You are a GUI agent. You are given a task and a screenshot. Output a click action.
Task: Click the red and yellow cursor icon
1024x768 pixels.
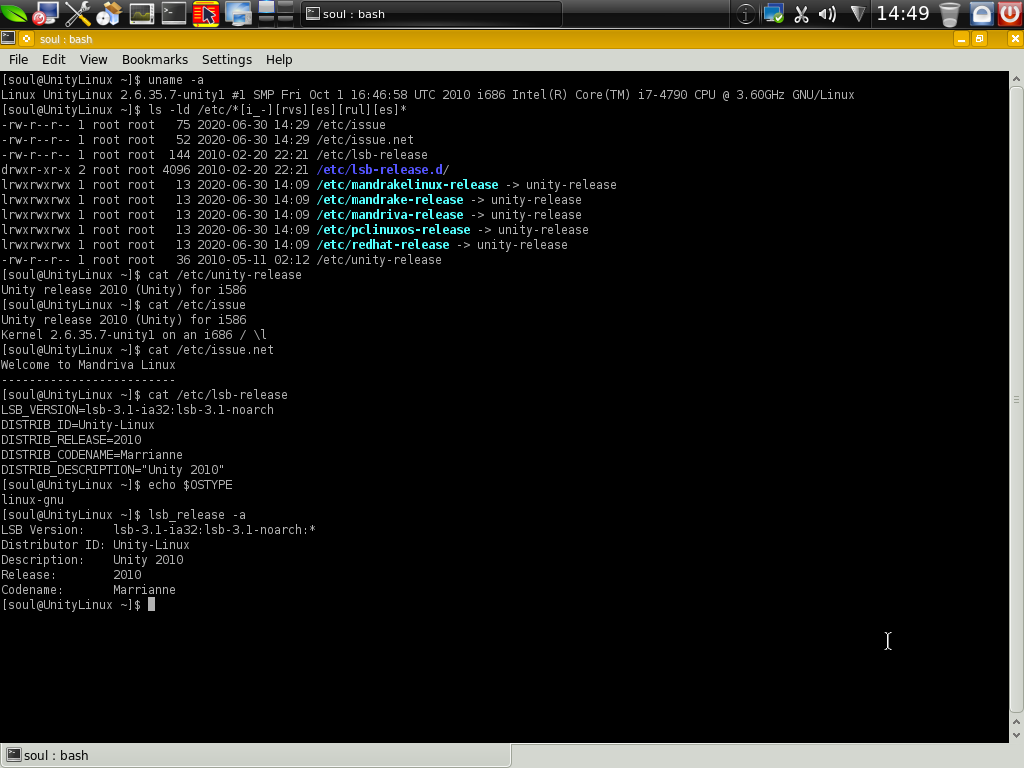point(206,13)
